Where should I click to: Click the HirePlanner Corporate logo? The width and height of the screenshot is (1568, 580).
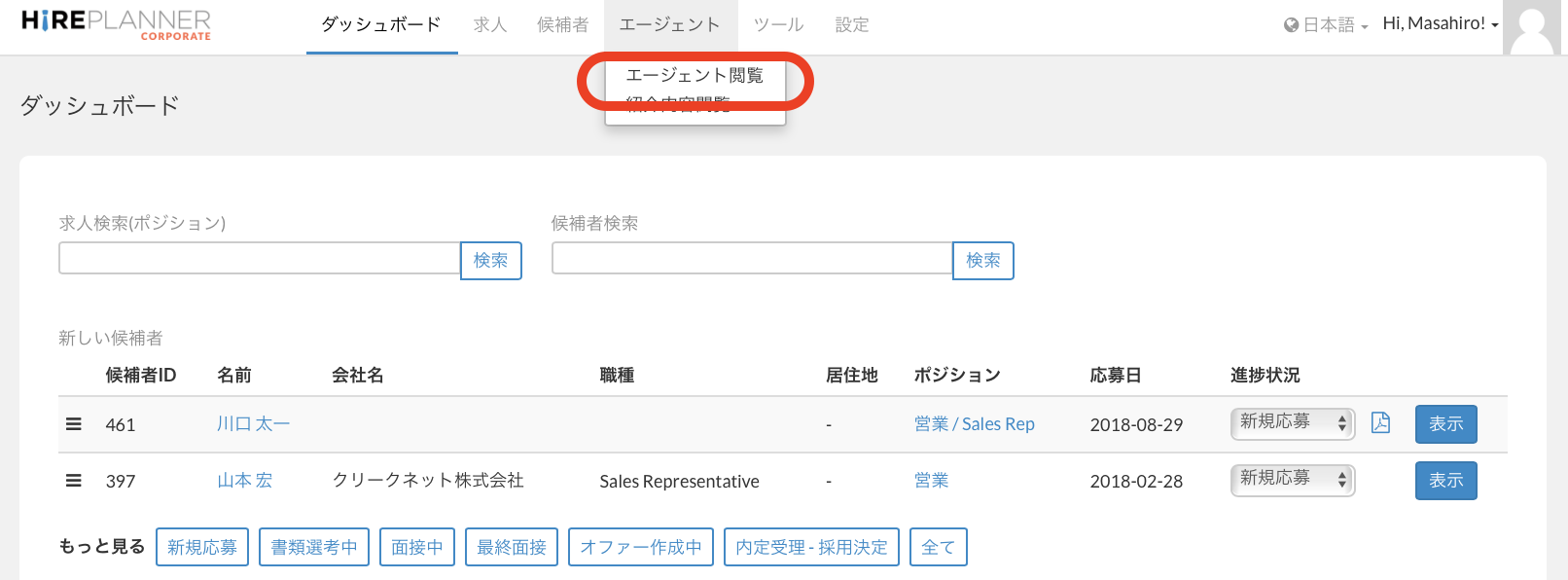pyautogui.click(x=116, y=24)
